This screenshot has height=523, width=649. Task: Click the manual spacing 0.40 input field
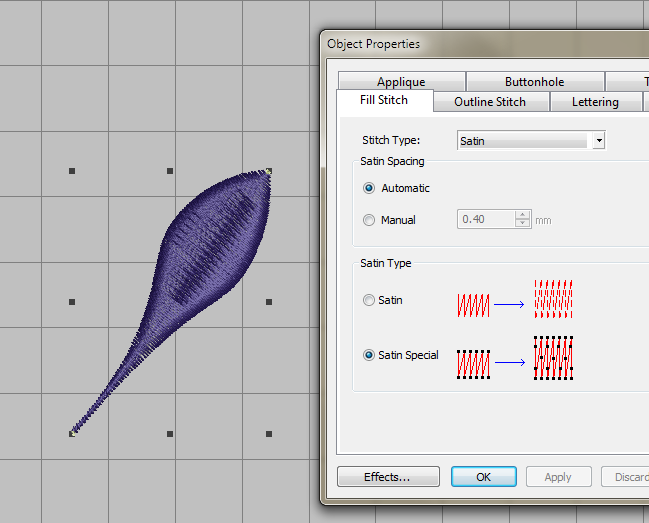pos(485,220)
